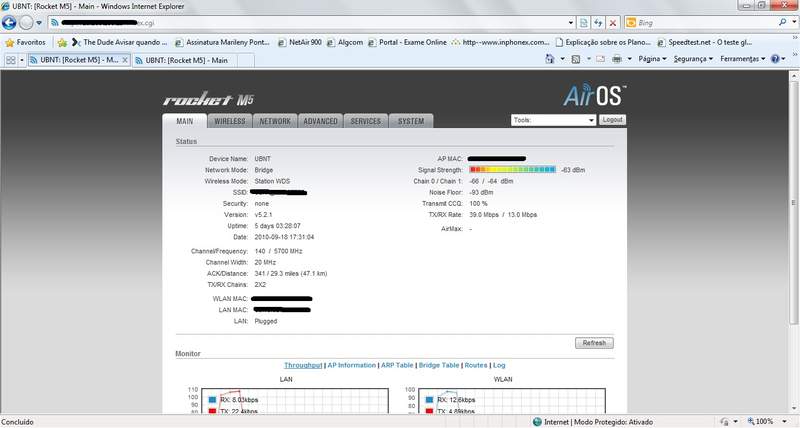Click the search magnifier icon
Viewport: 800px width, 428px height.
point(782,22)
